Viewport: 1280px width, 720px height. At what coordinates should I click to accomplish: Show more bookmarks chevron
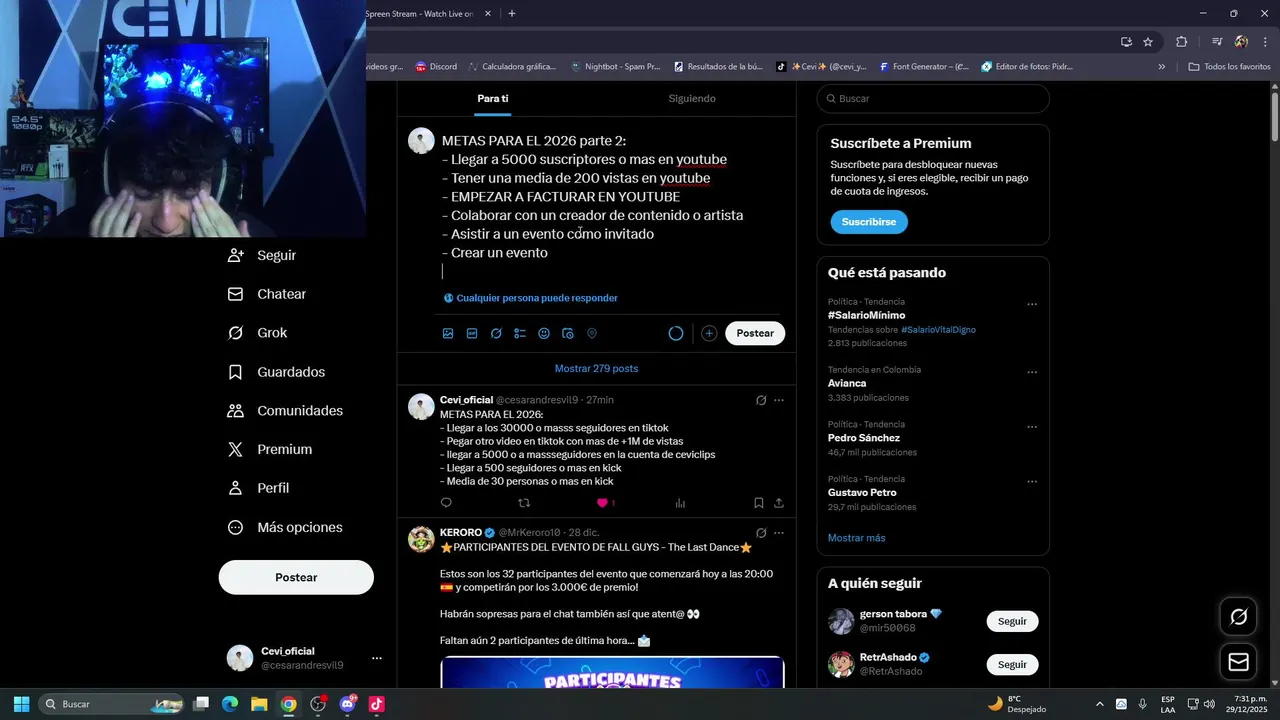click(1161, 67)
